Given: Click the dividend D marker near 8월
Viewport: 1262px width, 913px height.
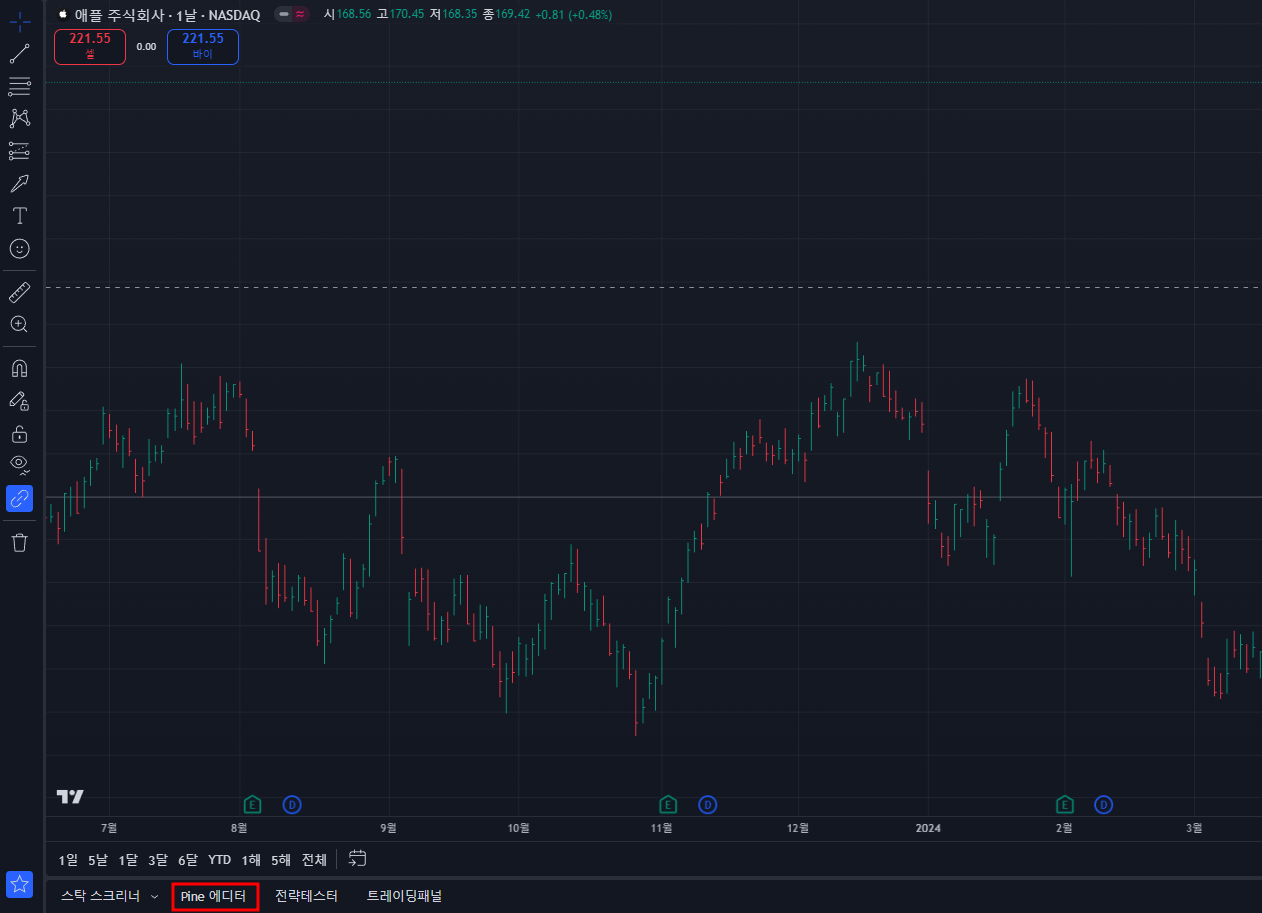Looking at the screenshot, I should coord(292,804).
